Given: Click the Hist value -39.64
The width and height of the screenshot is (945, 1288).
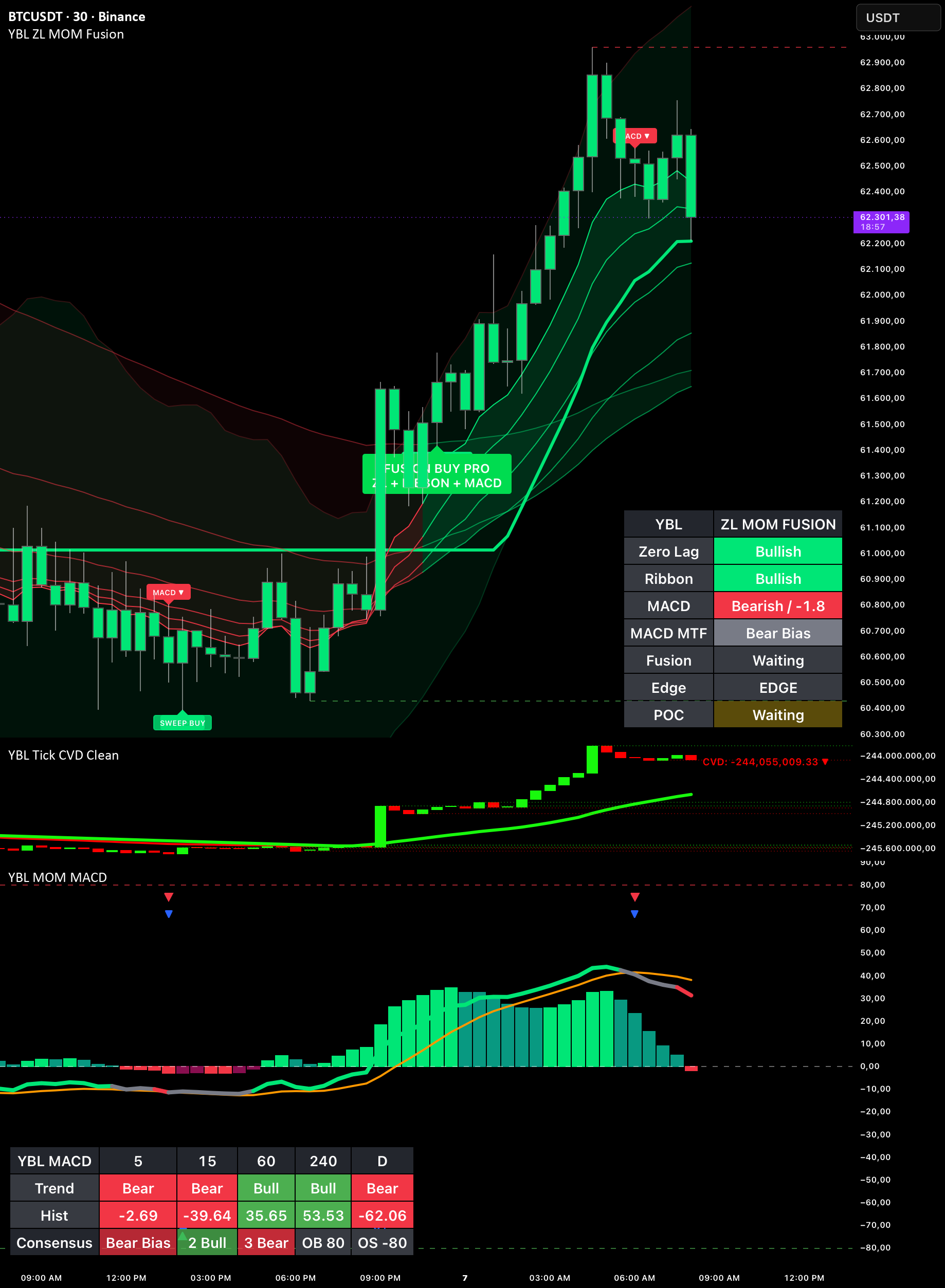Looking at the screenshot, I should pyautogui.click(x=207, y=1216).
